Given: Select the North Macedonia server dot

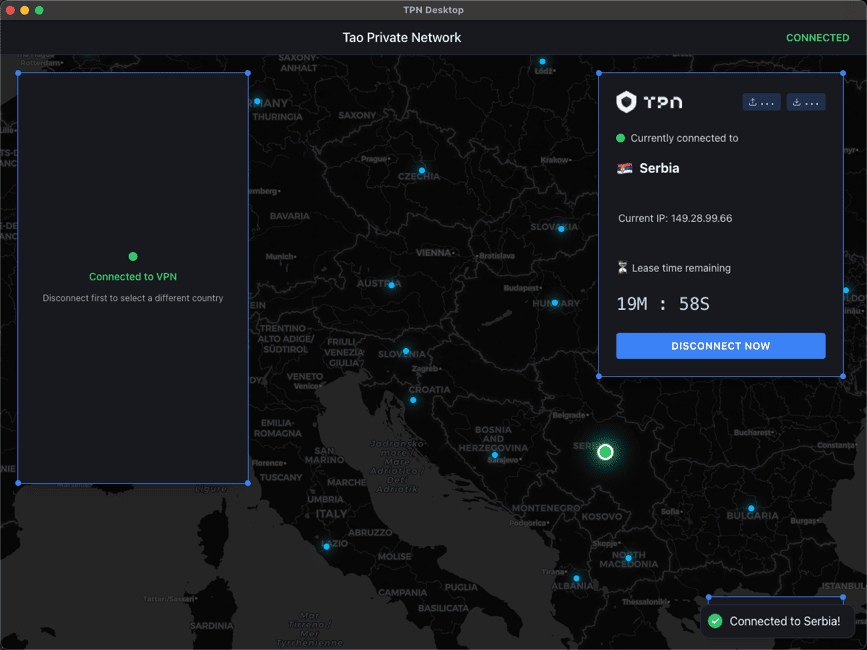Looking at the screenshot, I should pos(628,558).
